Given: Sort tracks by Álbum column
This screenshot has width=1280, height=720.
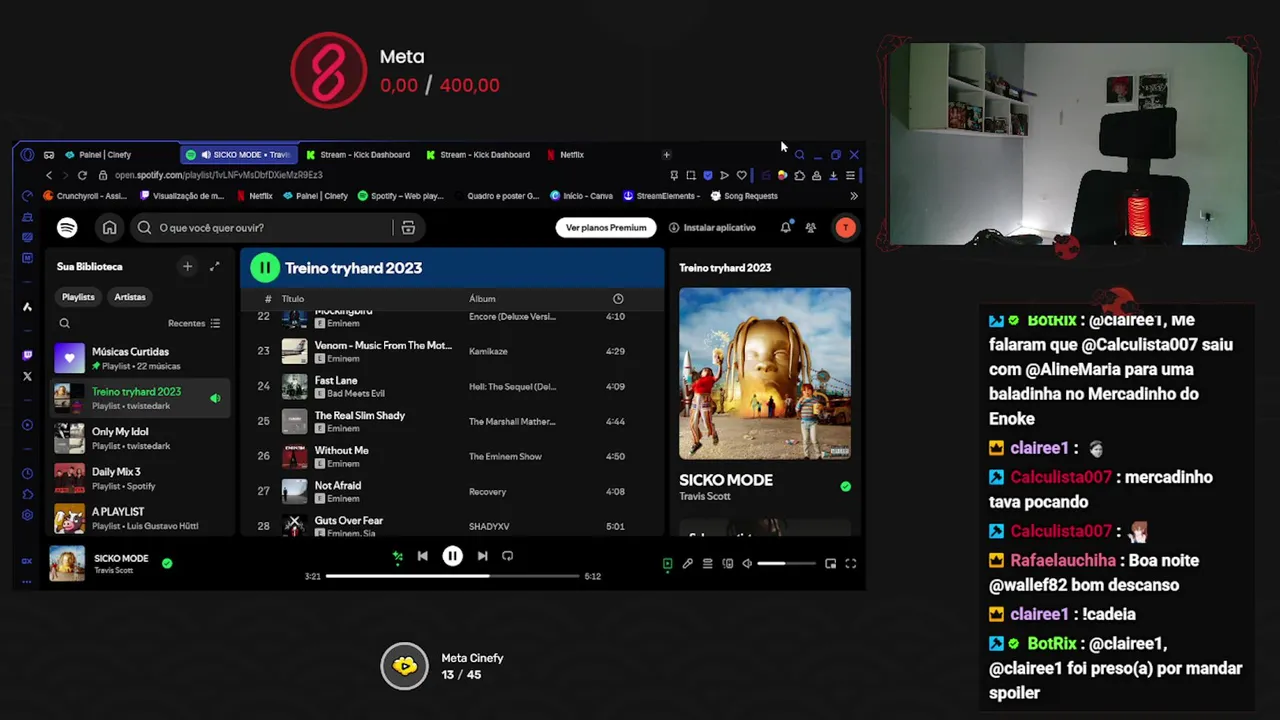Looking at the screenshot, I should (482, 299).
